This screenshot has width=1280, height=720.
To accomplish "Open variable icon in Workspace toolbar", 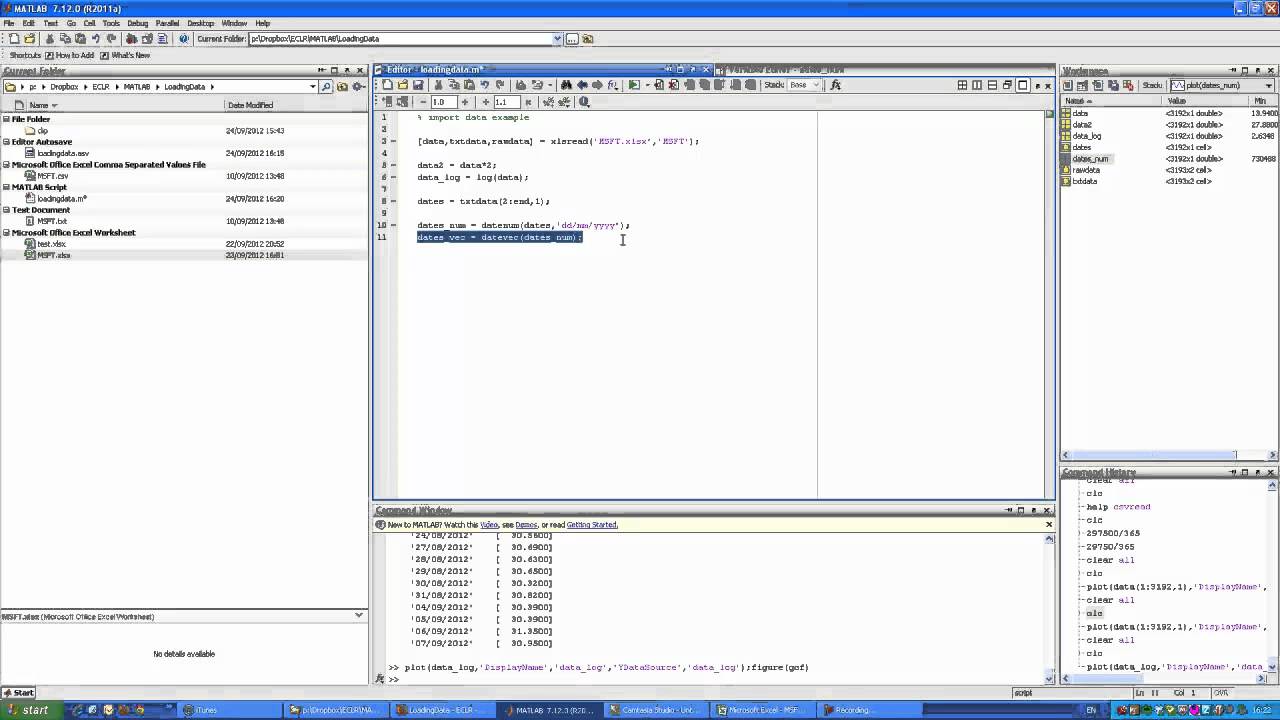I will click(1082, 85).
